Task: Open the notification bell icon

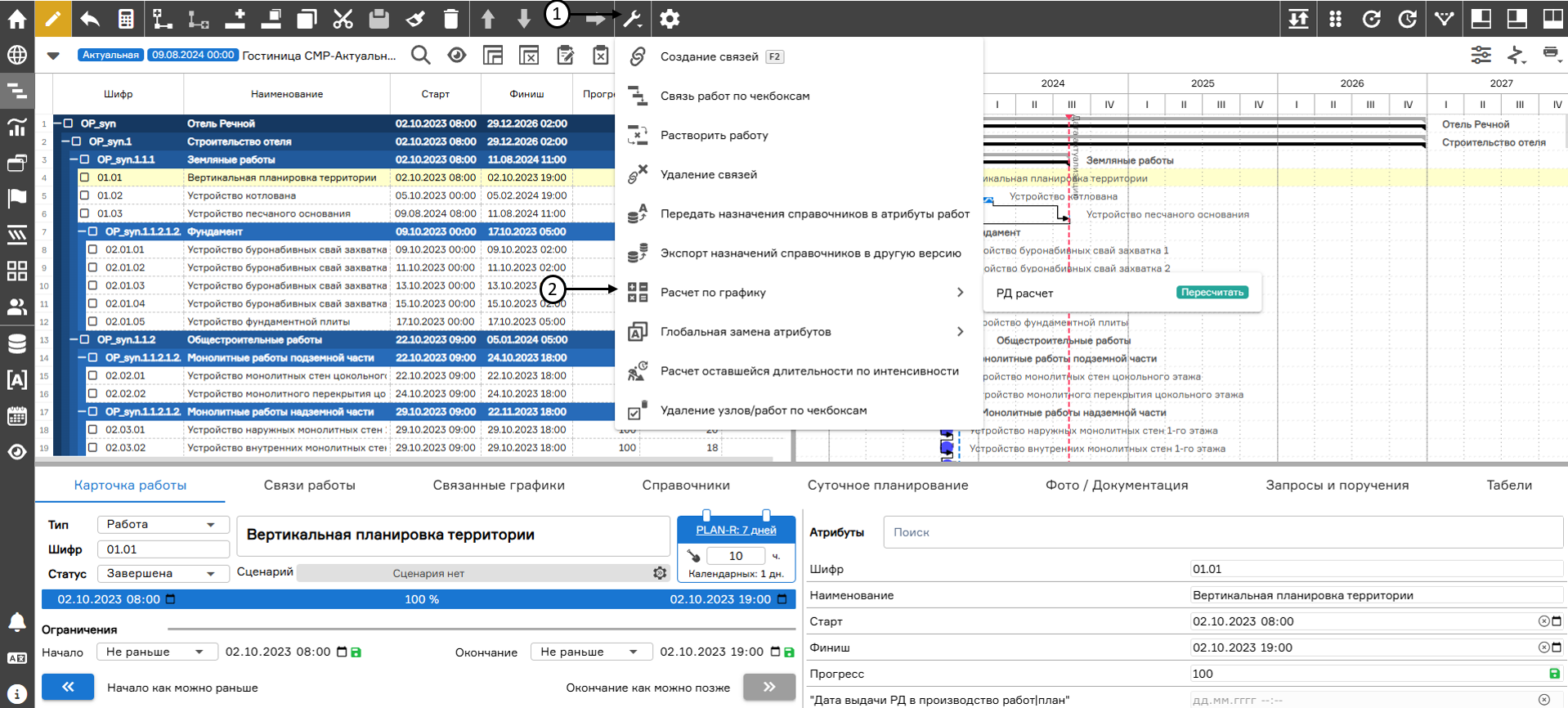Action: coord(16,622)
